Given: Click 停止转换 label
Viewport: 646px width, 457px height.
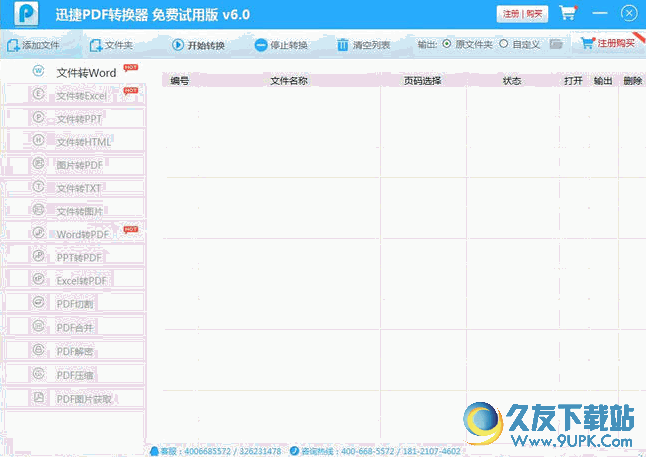Looking at the screenshot, I should click(x=289, y=45).
